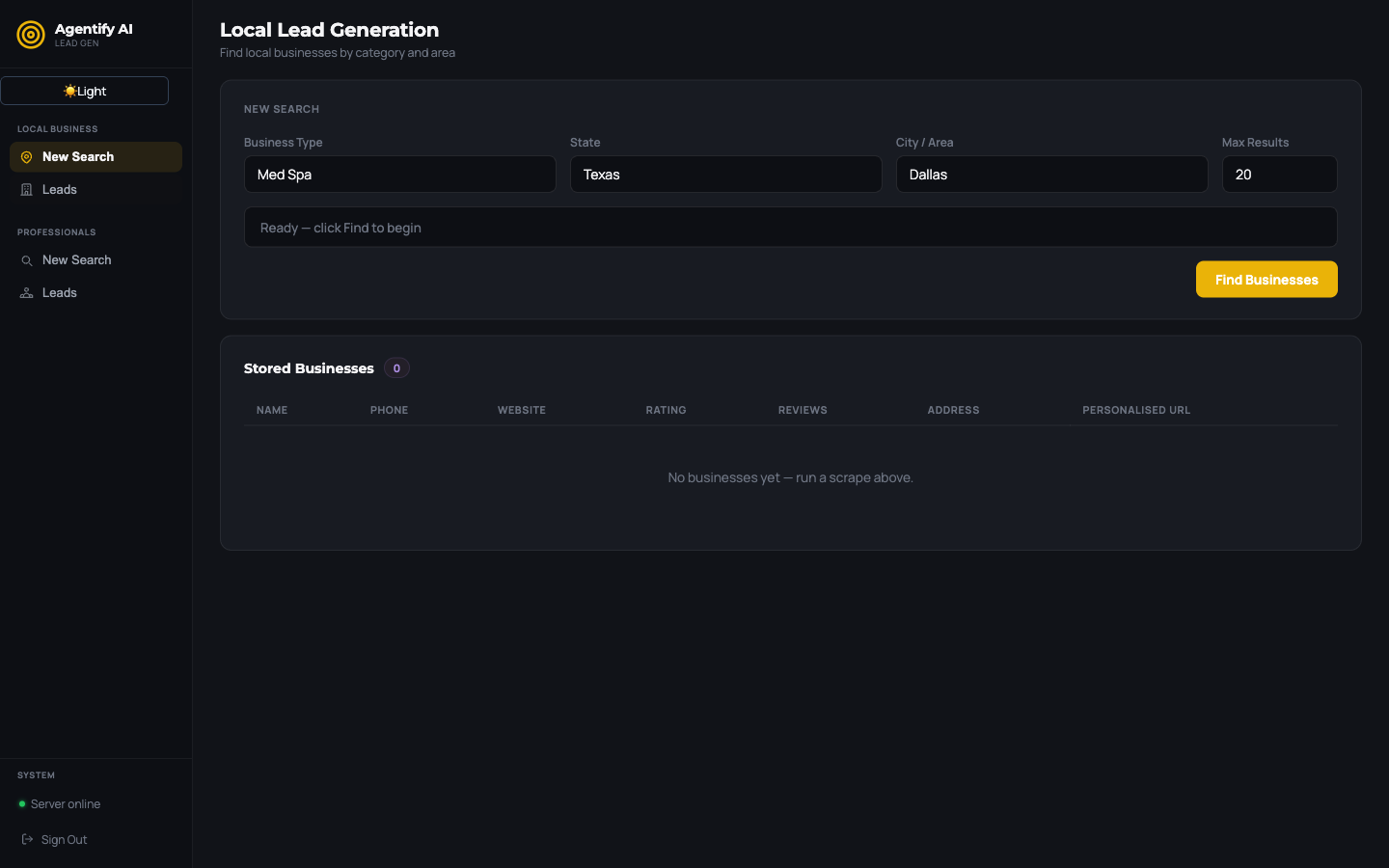The width and height of the screenshot is (1389, 868).
Task: Toggle the Light theme mode
Action: 85,90
